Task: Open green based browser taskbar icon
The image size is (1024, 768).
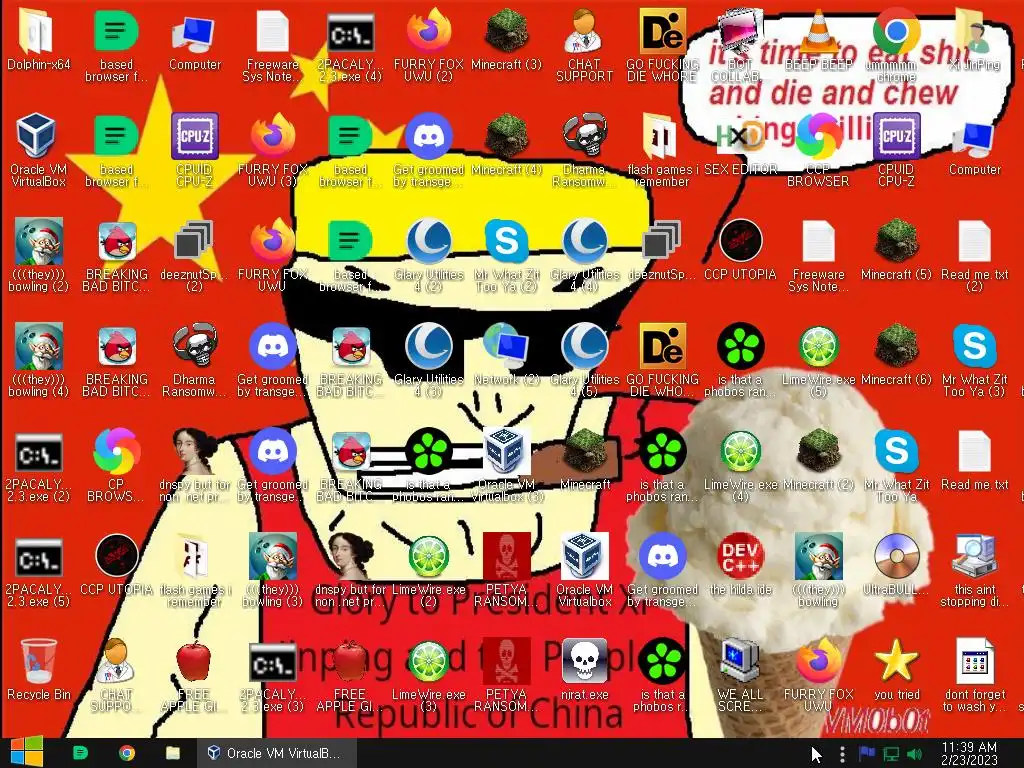Action: pos(80,753)
